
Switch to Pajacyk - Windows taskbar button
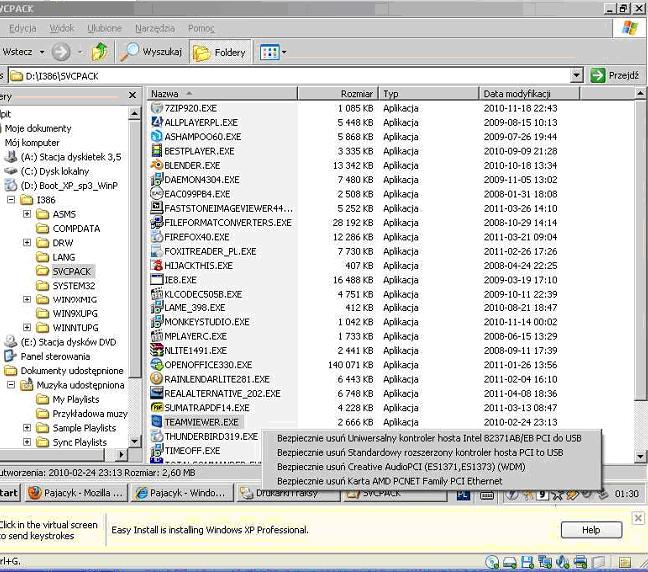coord(182,493)
